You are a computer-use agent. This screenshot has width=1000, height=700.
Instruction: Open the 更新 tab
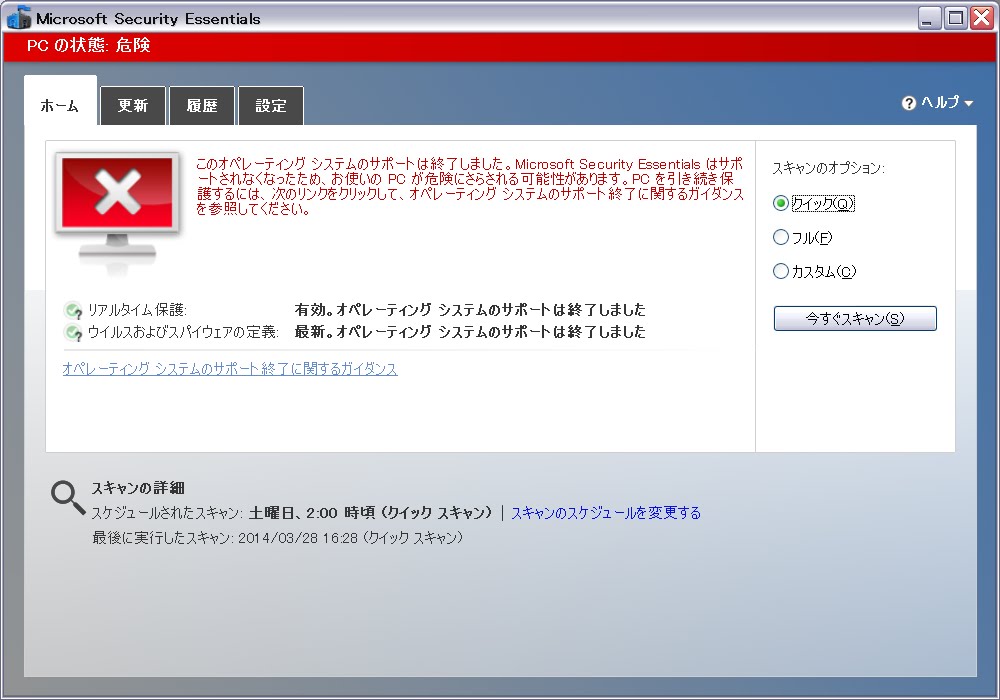(133, 106)
